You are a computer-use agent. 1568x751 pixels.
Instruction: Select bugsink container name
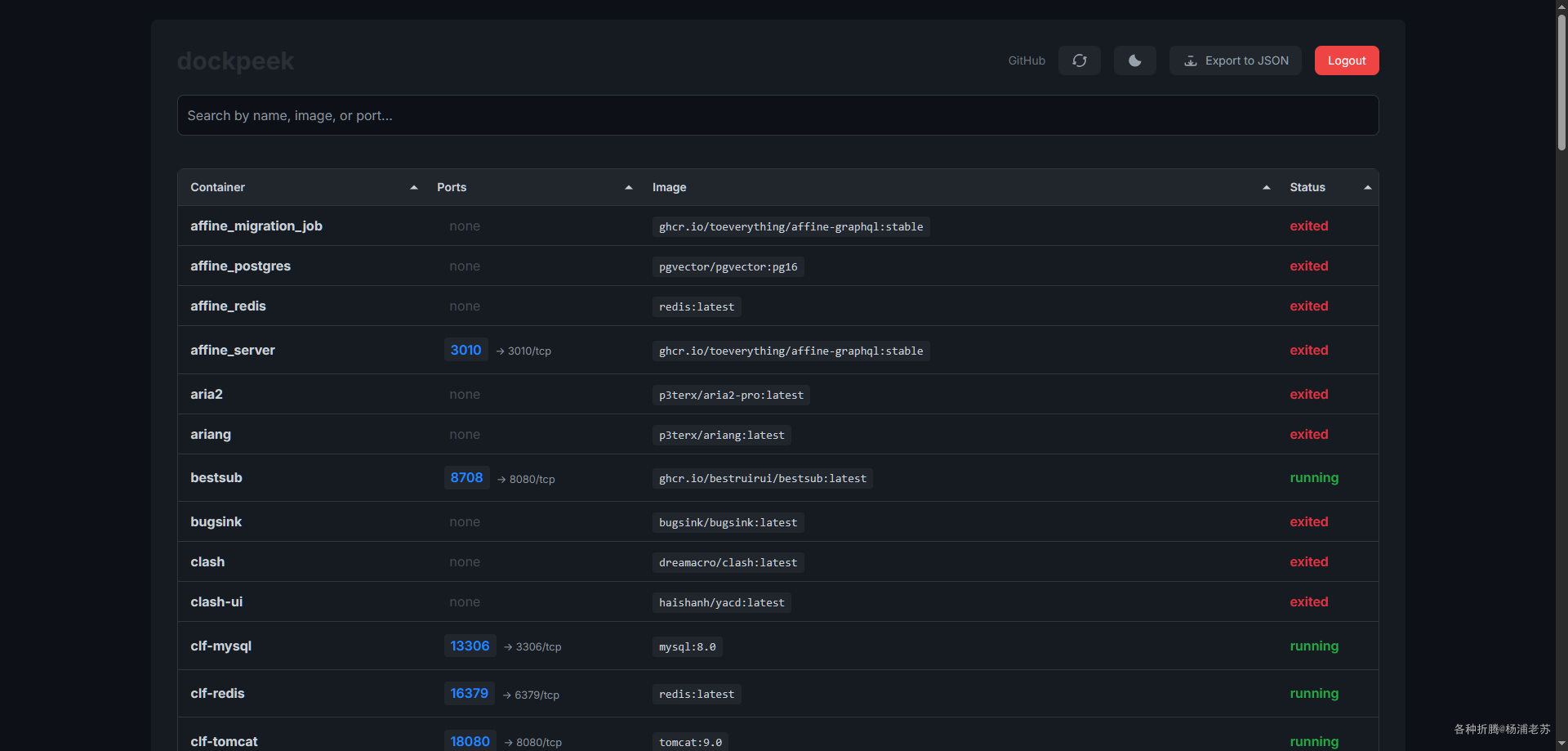[216, 521]
